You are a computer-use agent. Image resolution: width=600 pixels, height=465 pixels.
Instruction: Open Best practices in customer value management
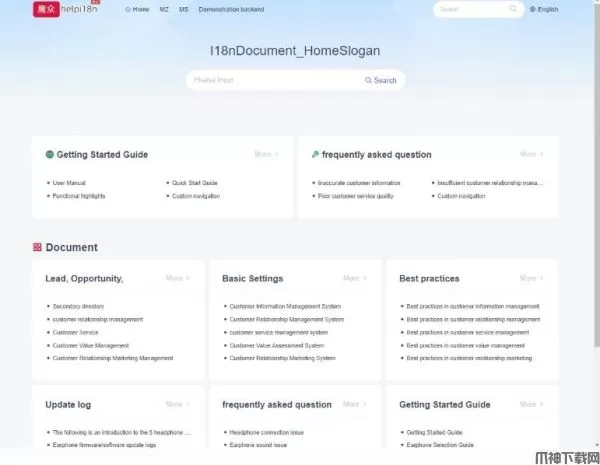click(x=466, y=346)
